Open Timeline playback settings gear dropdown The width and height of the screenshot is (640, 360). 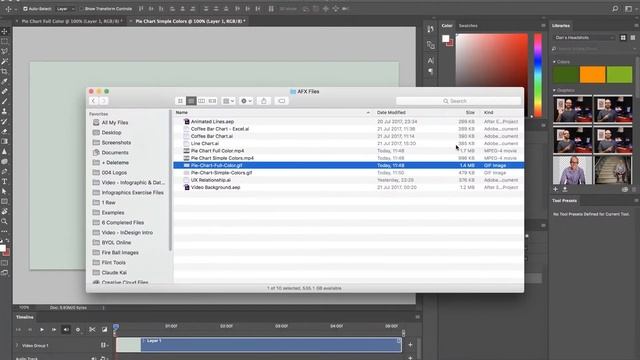78,329
